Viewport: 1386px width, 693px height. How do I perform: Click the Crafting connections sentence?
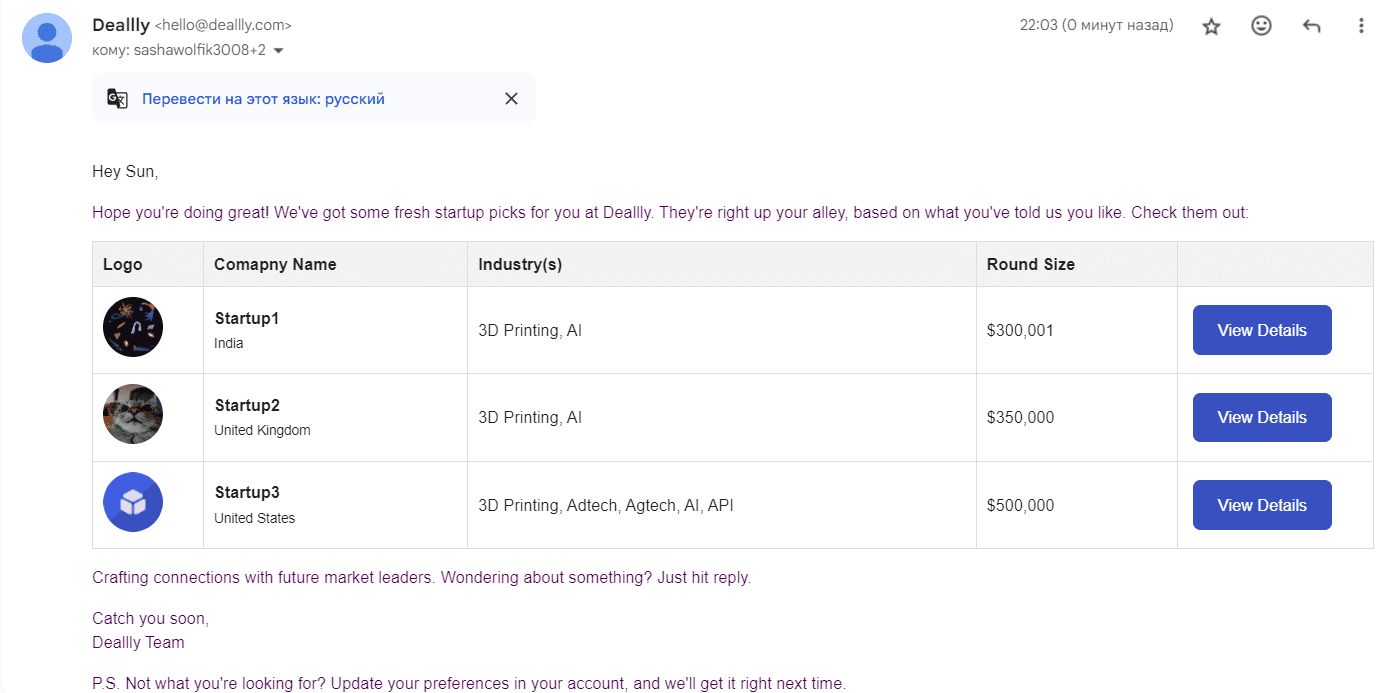click(421, 577)
